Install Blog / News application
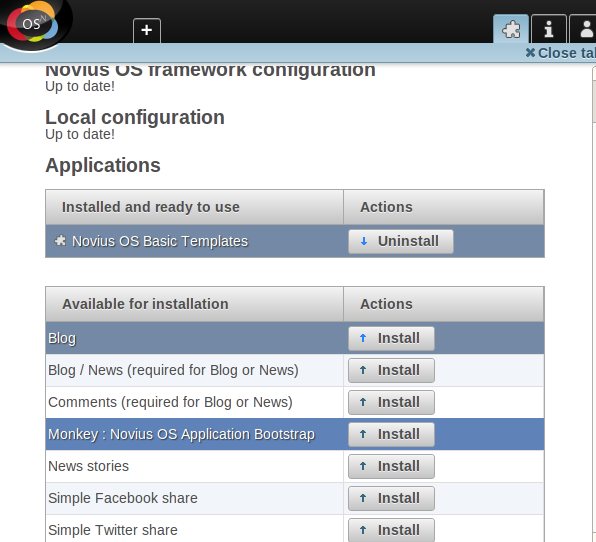Screen dimensions: 596x542 391,370
